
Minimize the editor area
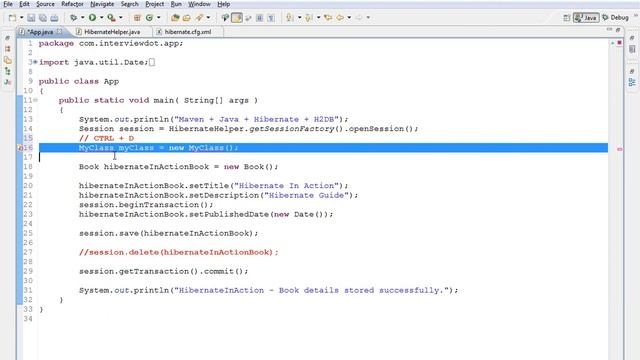pos(609,29)
